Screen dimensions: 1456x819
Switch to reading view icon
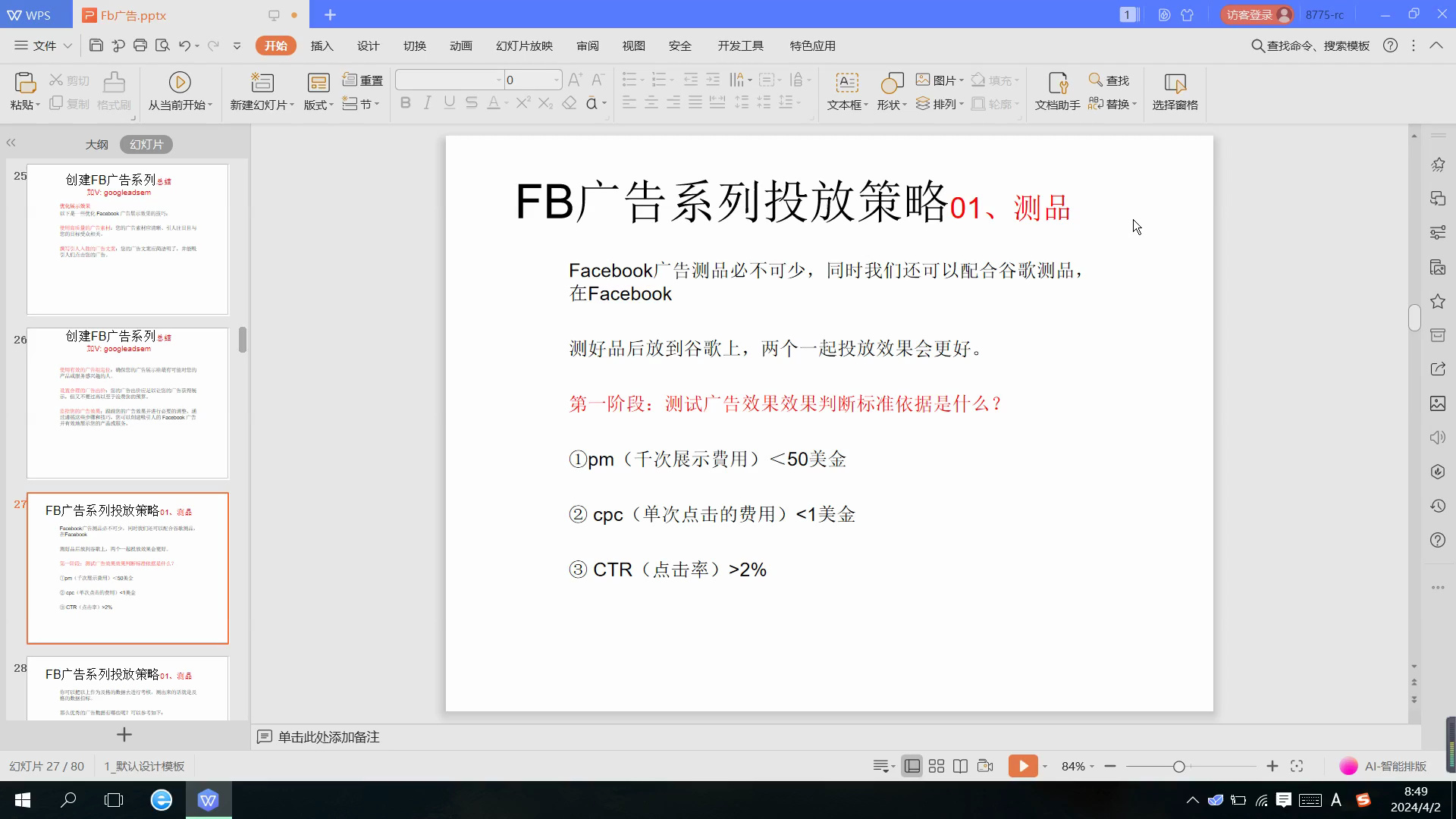960,767
